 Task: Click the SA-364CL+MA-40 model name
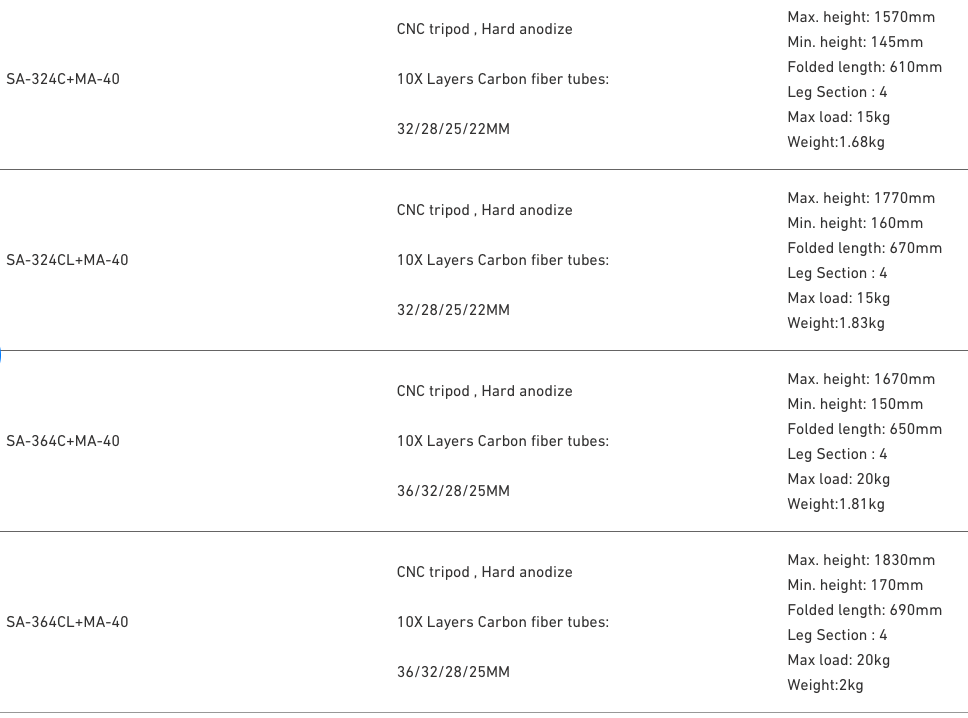click(67, 622)
